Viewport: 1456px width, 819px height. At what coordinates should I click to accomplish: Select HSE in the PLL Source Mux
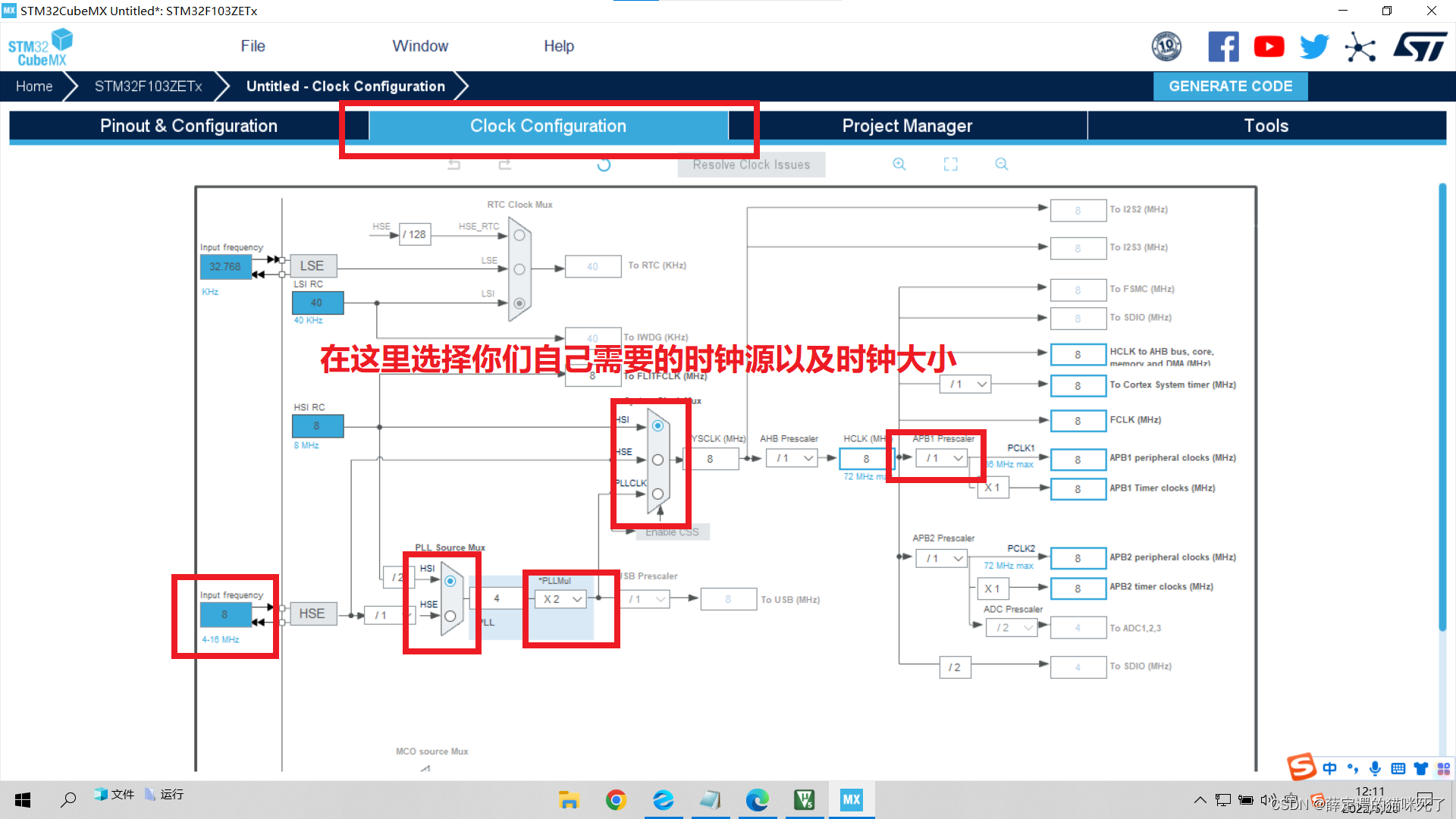tap(450, 616)
